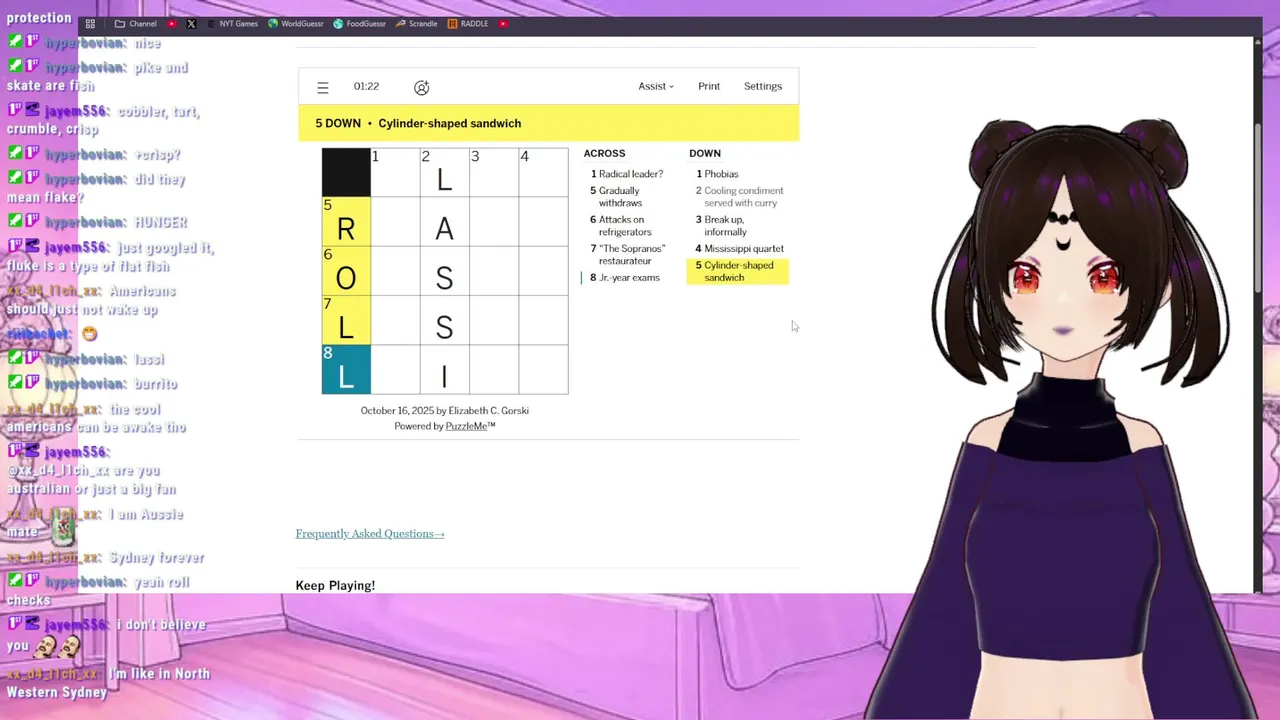Select highlighted clue 5 Down Cylinder-shaped sandwich
The image size is (1280, 720).
click(x=738, y=271)
